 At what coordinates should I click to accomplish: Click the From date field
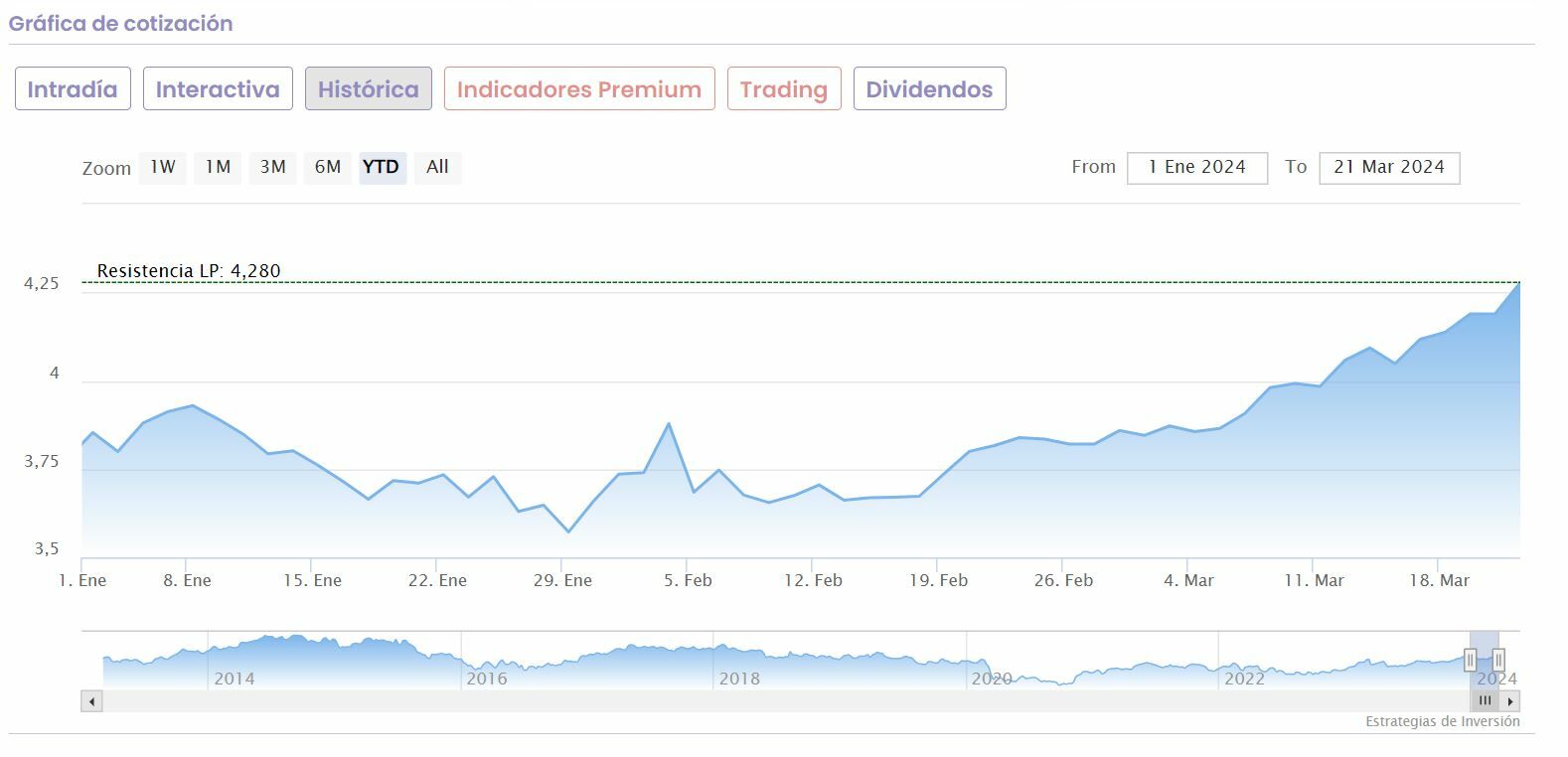click(x=1196, y=168)
